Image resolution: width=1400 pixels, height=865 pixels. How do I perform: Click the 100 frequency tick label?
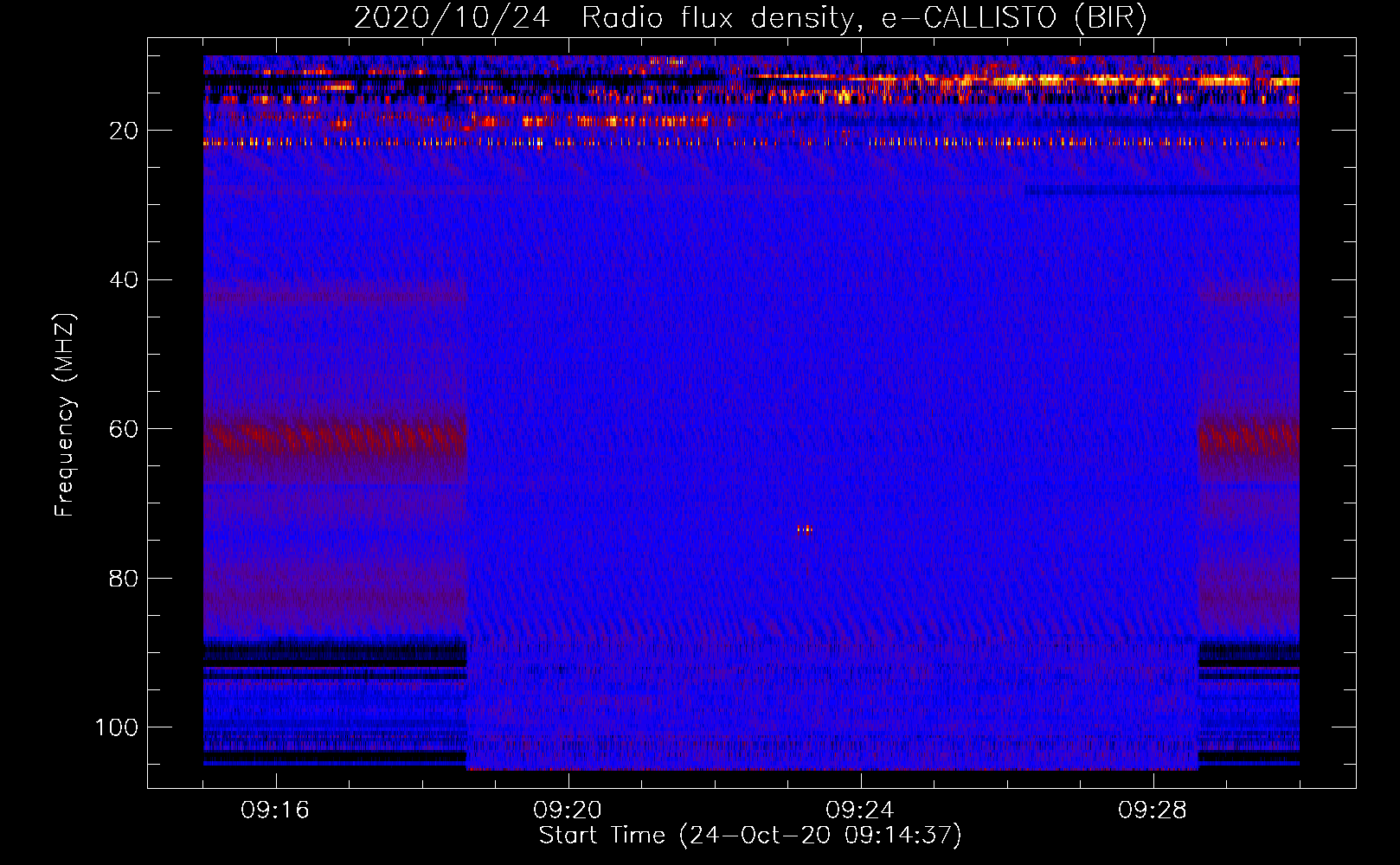(x=117, y=727)
